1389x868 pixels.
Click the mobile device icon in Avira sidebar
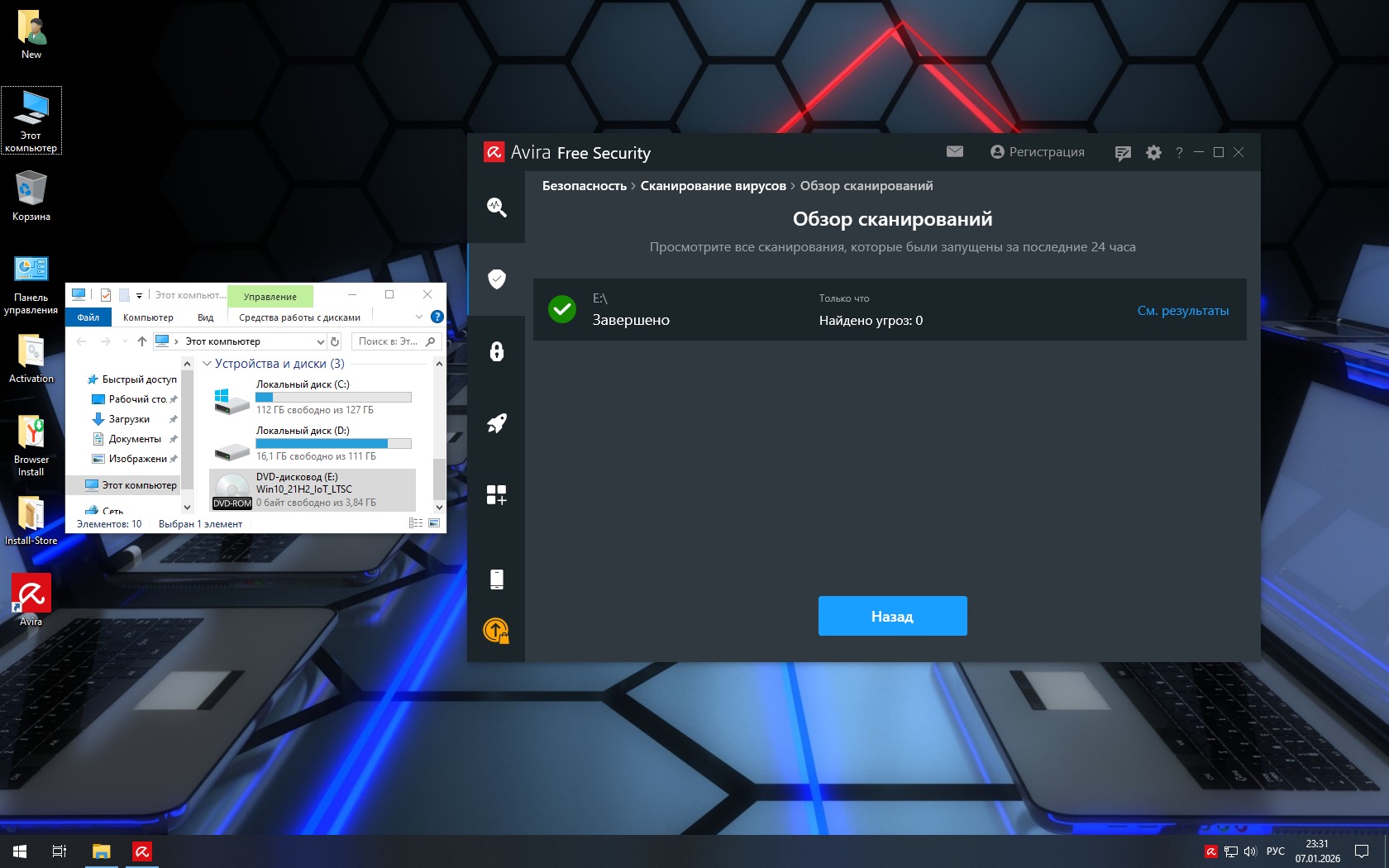[x=496, y=579]
